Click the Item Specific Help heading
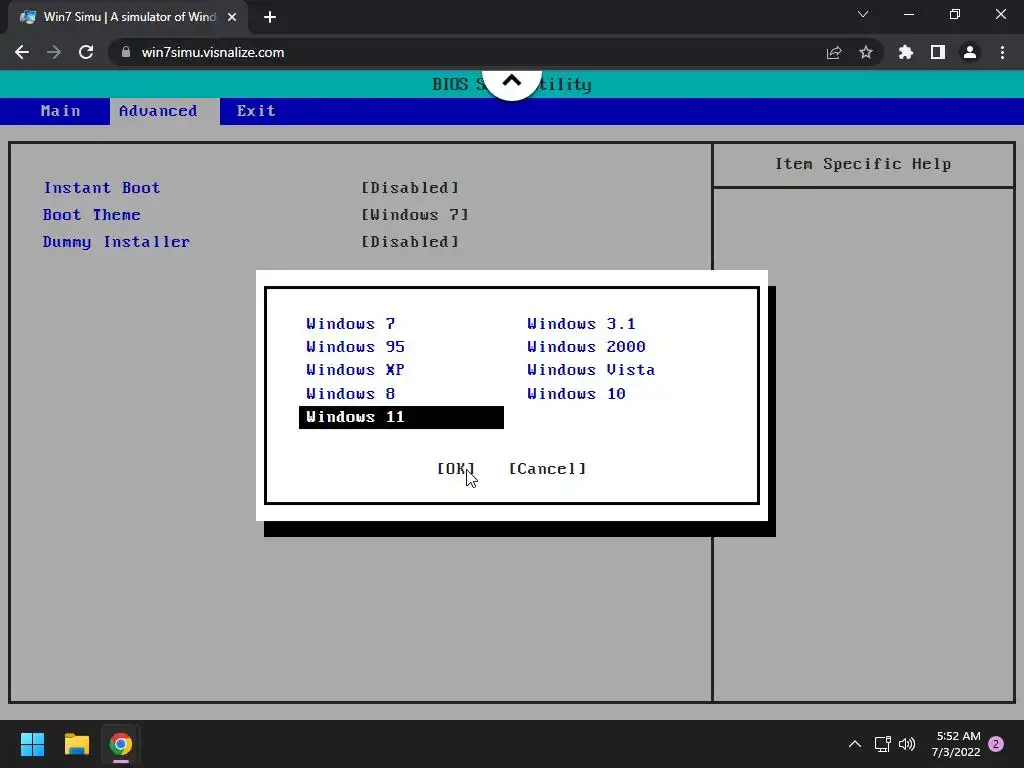 [863, 164]
